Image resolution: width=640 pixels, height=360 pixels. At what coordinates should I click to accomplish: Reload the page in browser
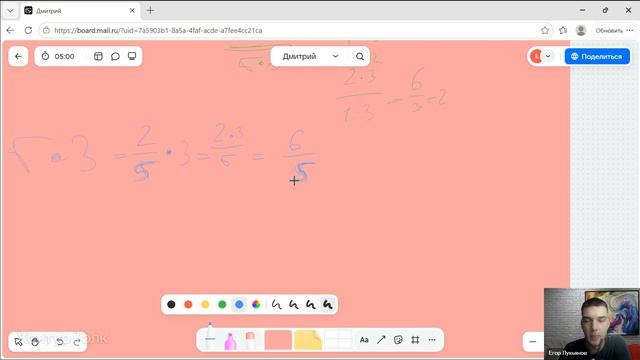(28, 30)
